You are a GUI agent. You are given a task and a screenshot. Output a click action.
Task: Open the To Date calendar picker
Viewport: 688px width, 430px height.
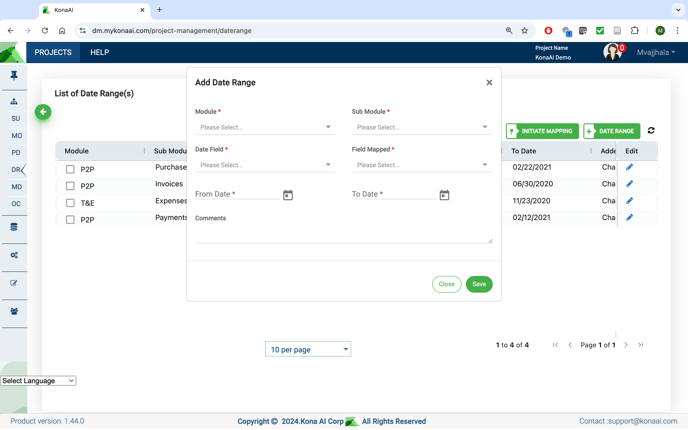tap(444, 195)
